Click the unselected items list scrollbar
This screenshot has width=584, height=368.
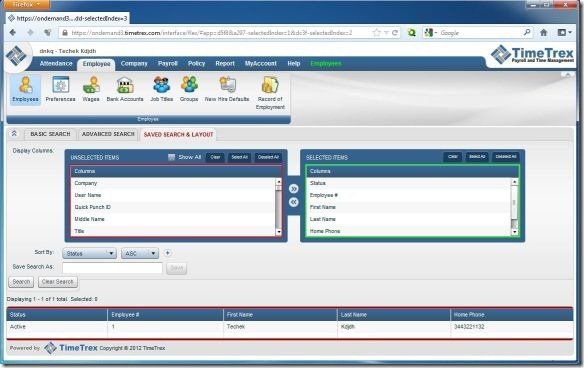point(278,207)
